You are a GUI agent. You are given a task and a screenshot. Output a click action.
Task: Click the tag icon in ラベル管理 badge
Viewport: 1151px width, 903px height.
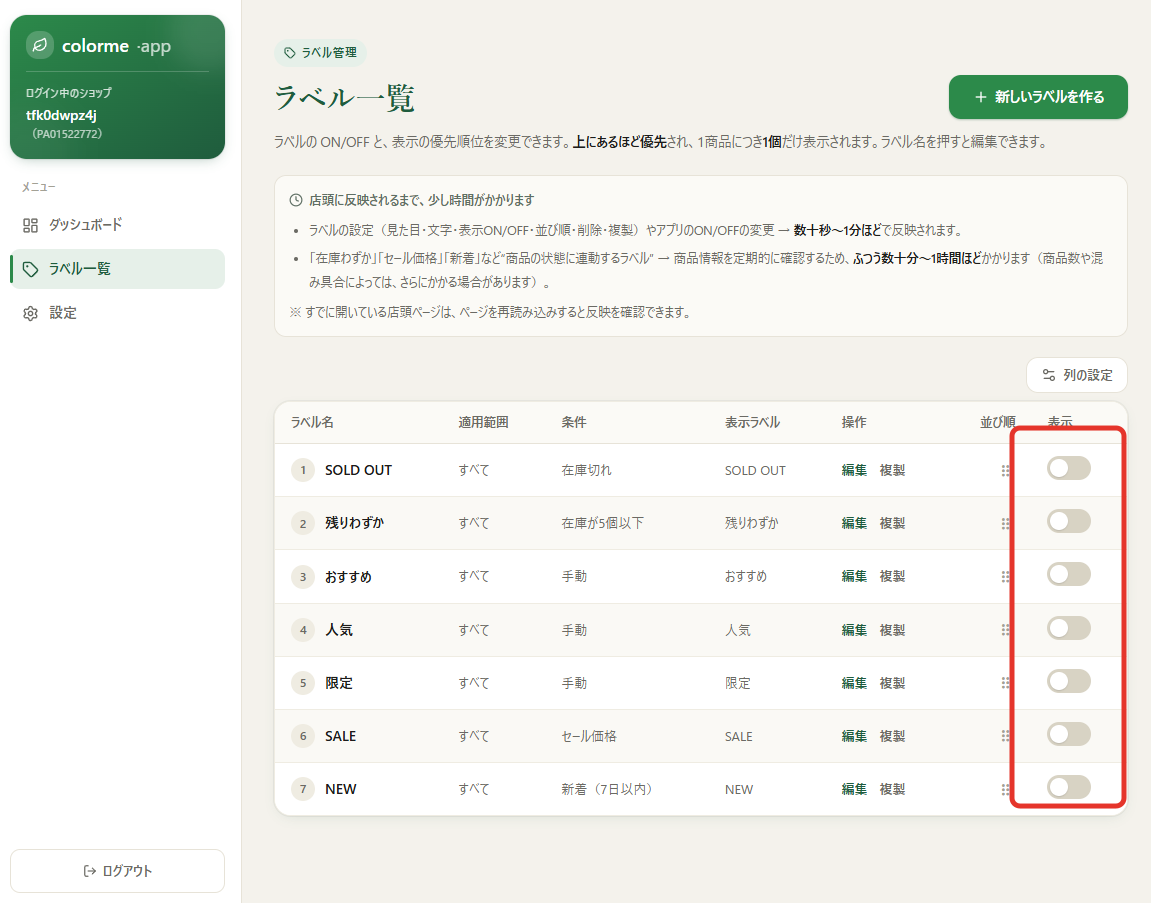(290, 53)
